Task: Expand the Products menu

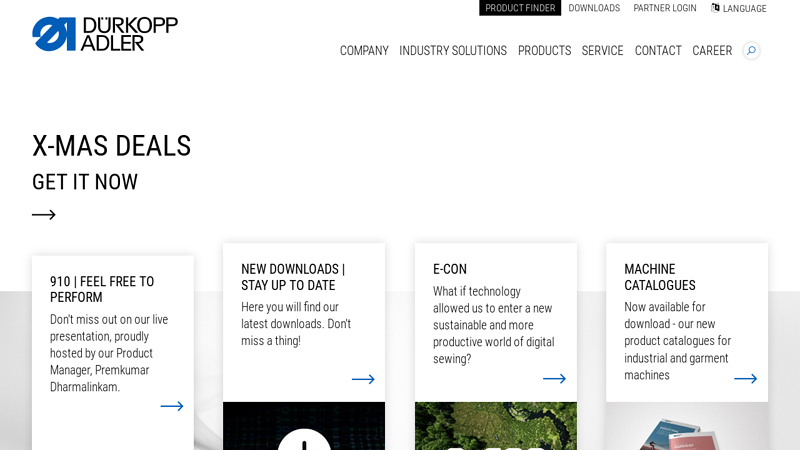Action: [544, 51]
